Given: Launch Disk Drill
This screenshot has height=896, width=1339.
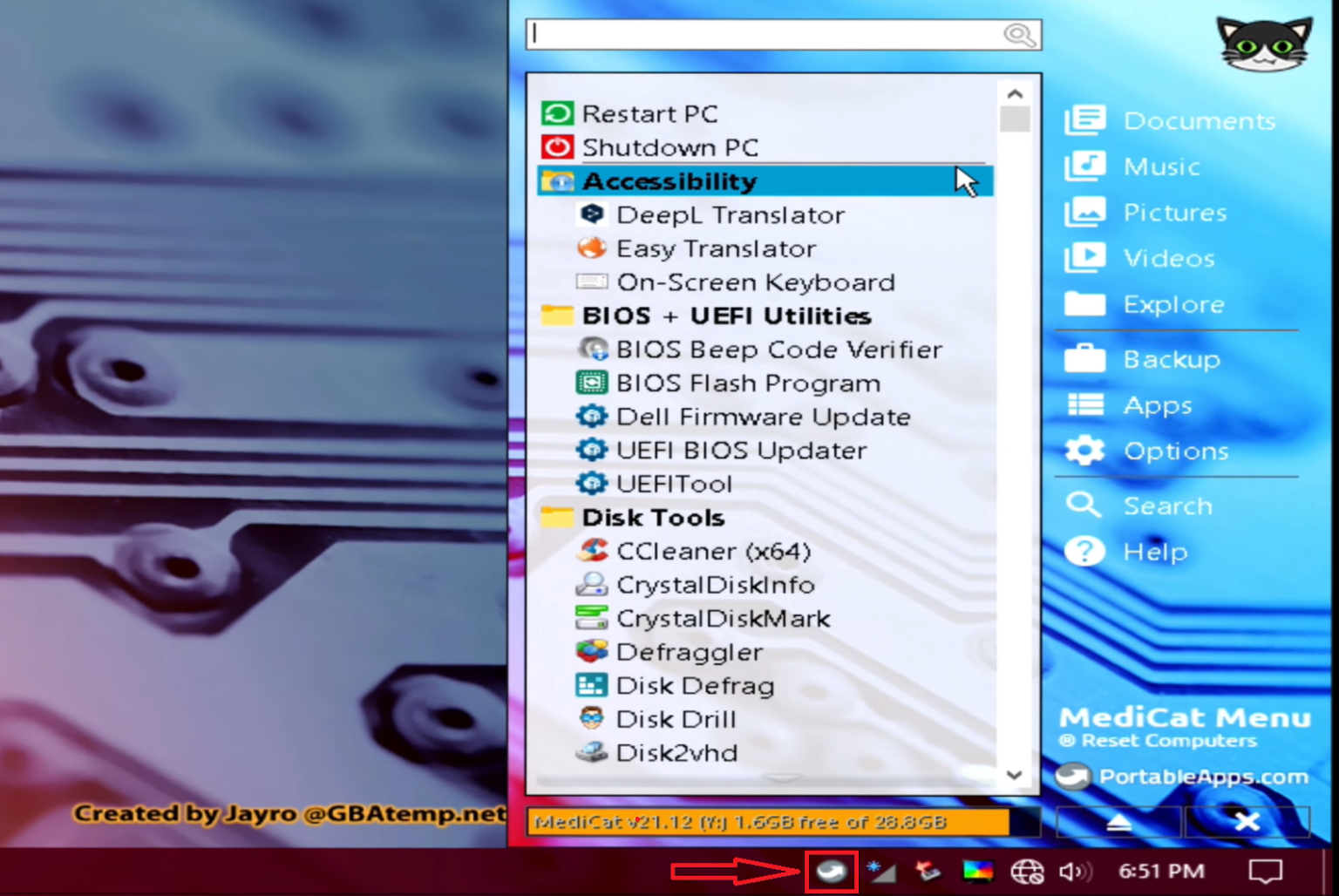Looking at the screenshot, I should 676,719.
